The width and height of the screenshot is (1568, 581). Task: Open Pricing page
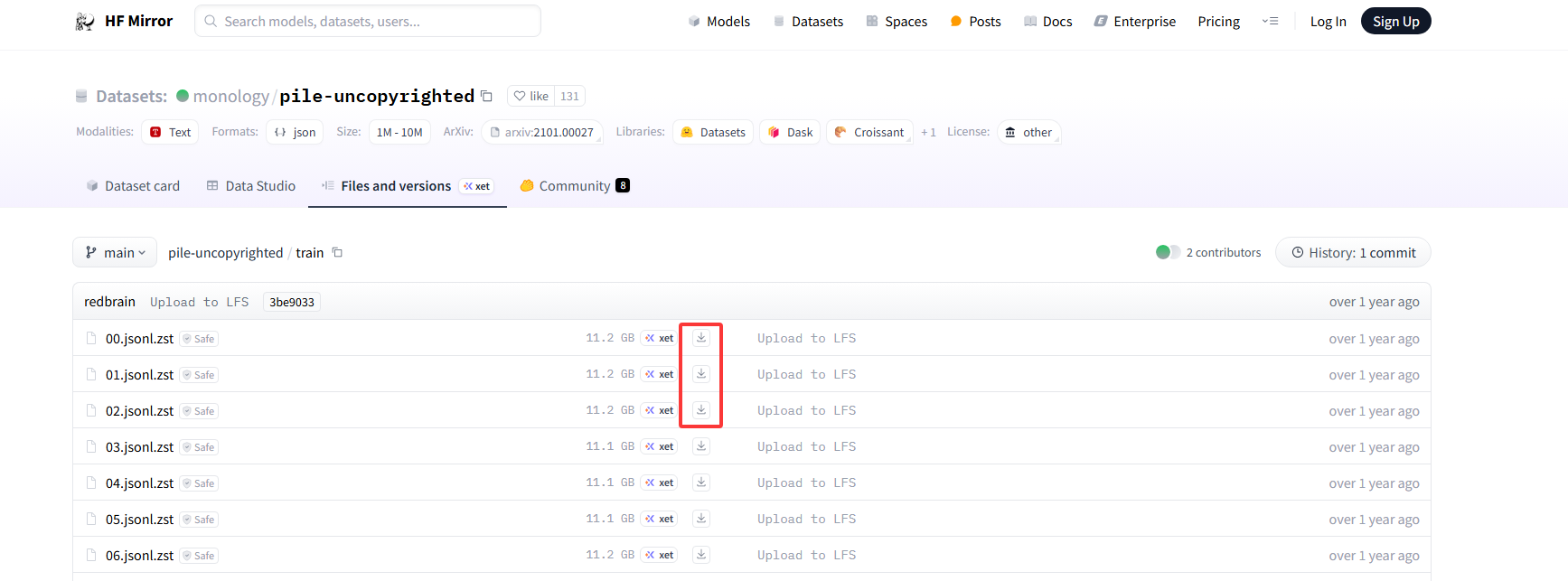tap(1218, 21)
